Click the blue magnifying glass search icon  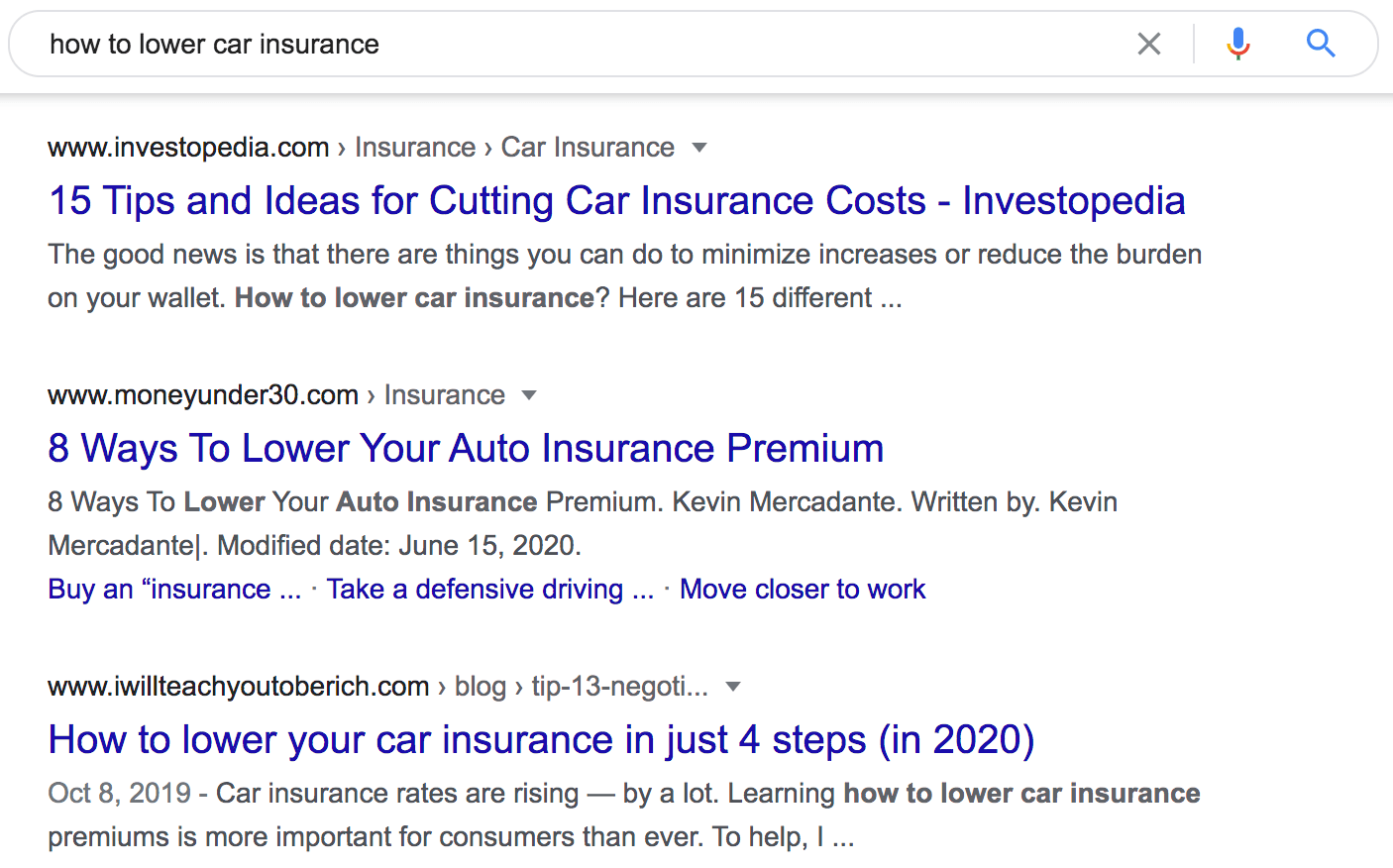[x=1321, y=44]
